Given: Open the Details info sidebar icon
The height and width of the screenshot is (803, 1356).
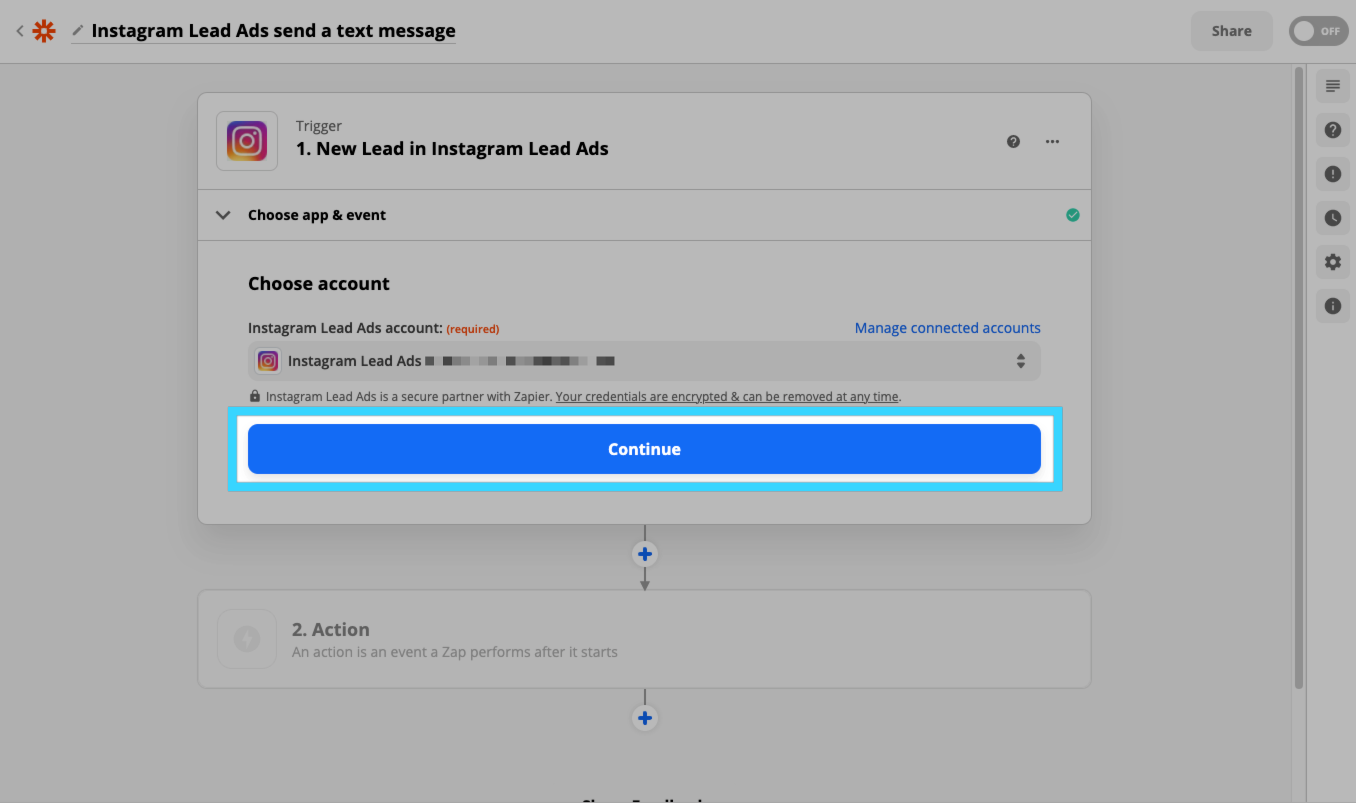Looking at the screenshot, I should point(1332,306).
